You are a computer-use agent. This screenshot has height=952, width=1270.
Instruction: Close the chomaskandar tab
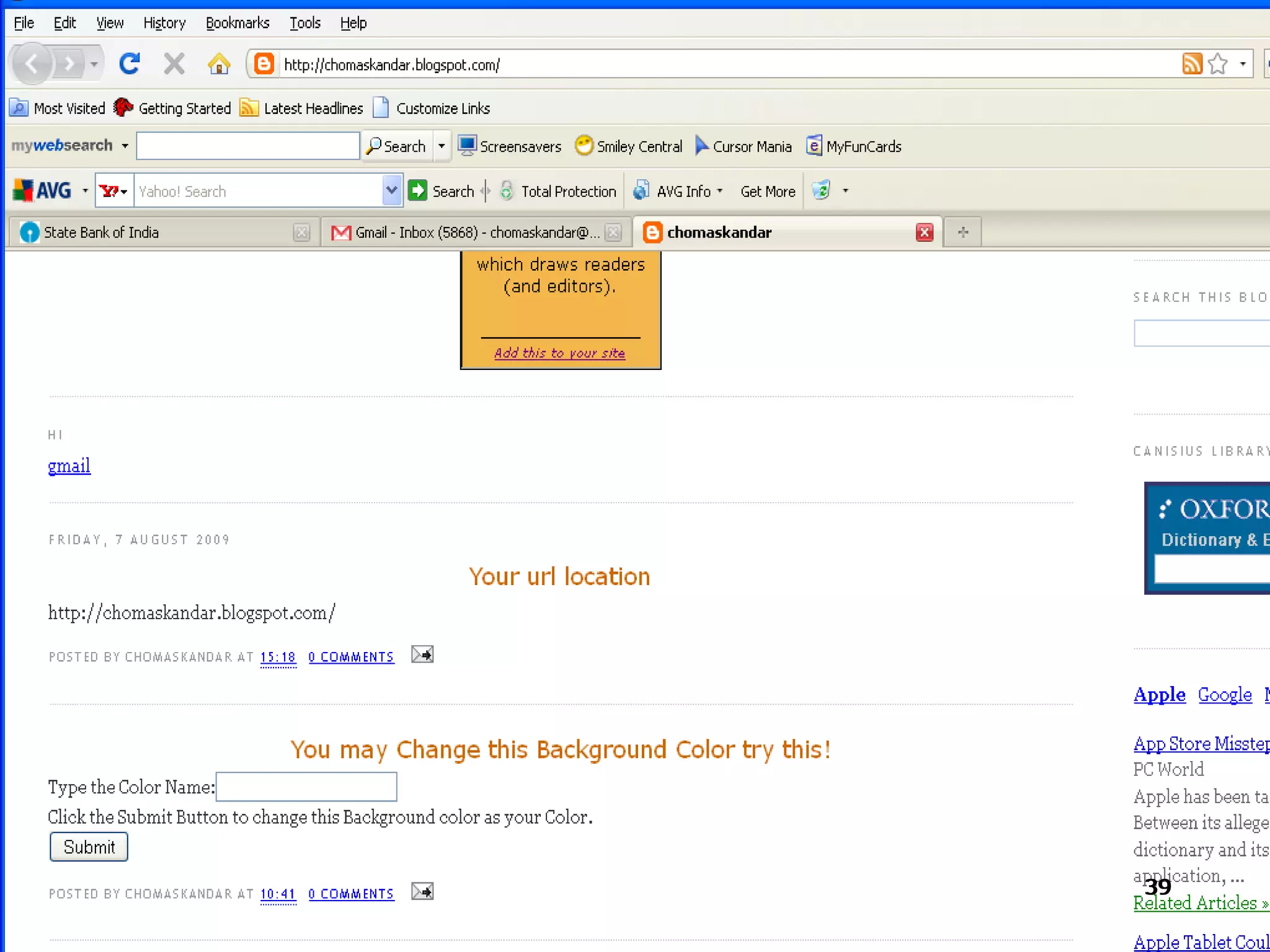click(x=924, y=232)
